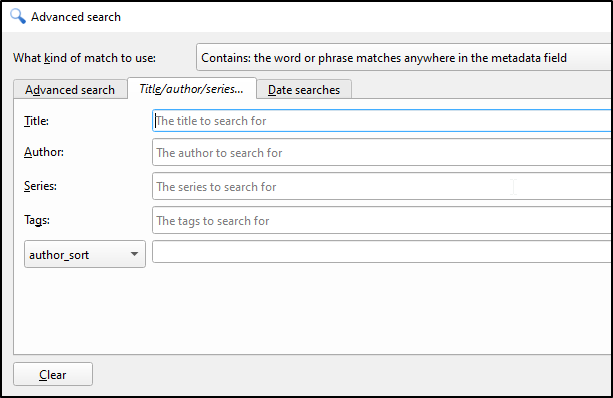Image resolution: width=613 pixels, height=398 pixels.
Task: Click the Author: label
Action: click(44, 152)
